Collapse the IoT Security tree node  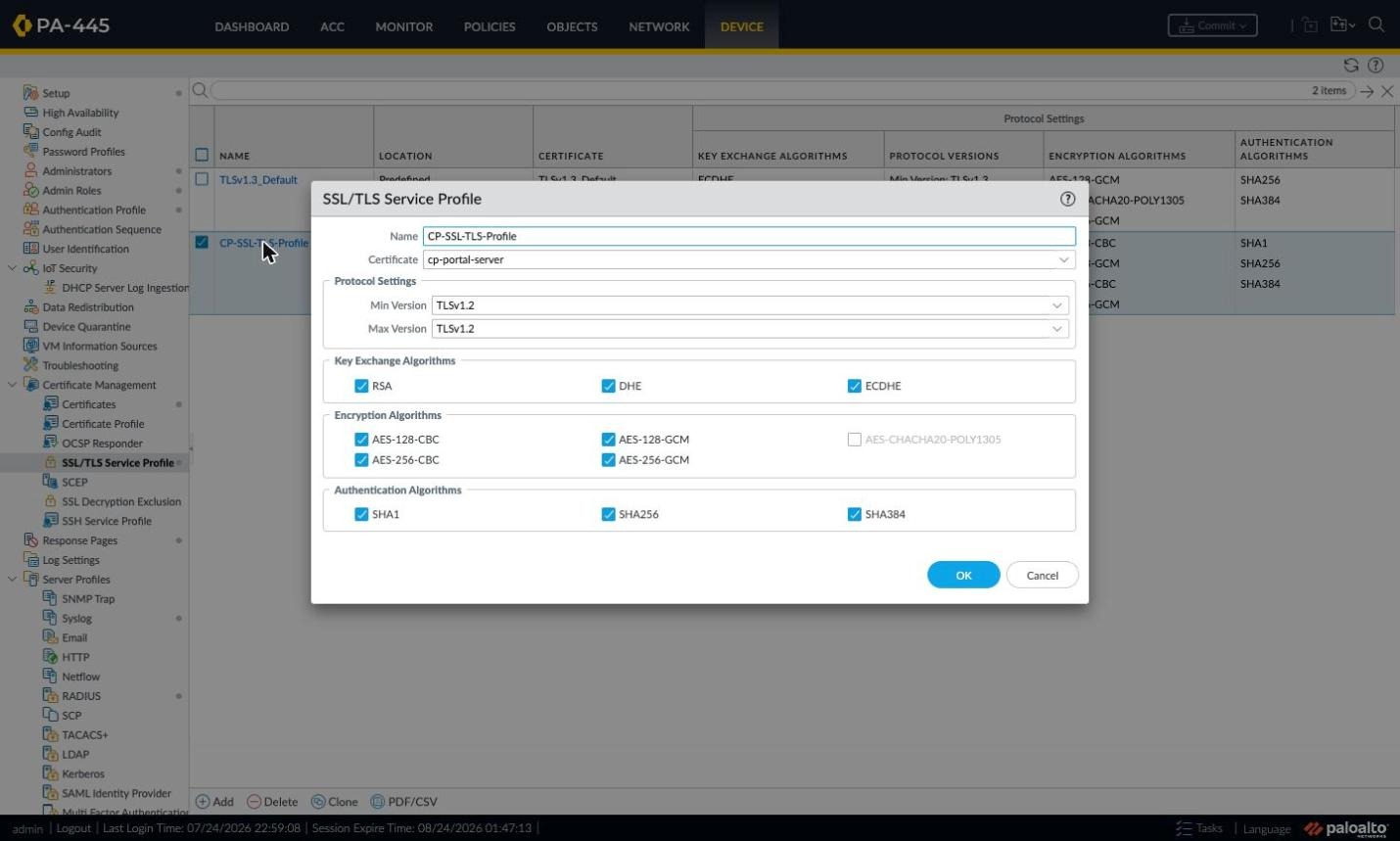coord(12,268)
